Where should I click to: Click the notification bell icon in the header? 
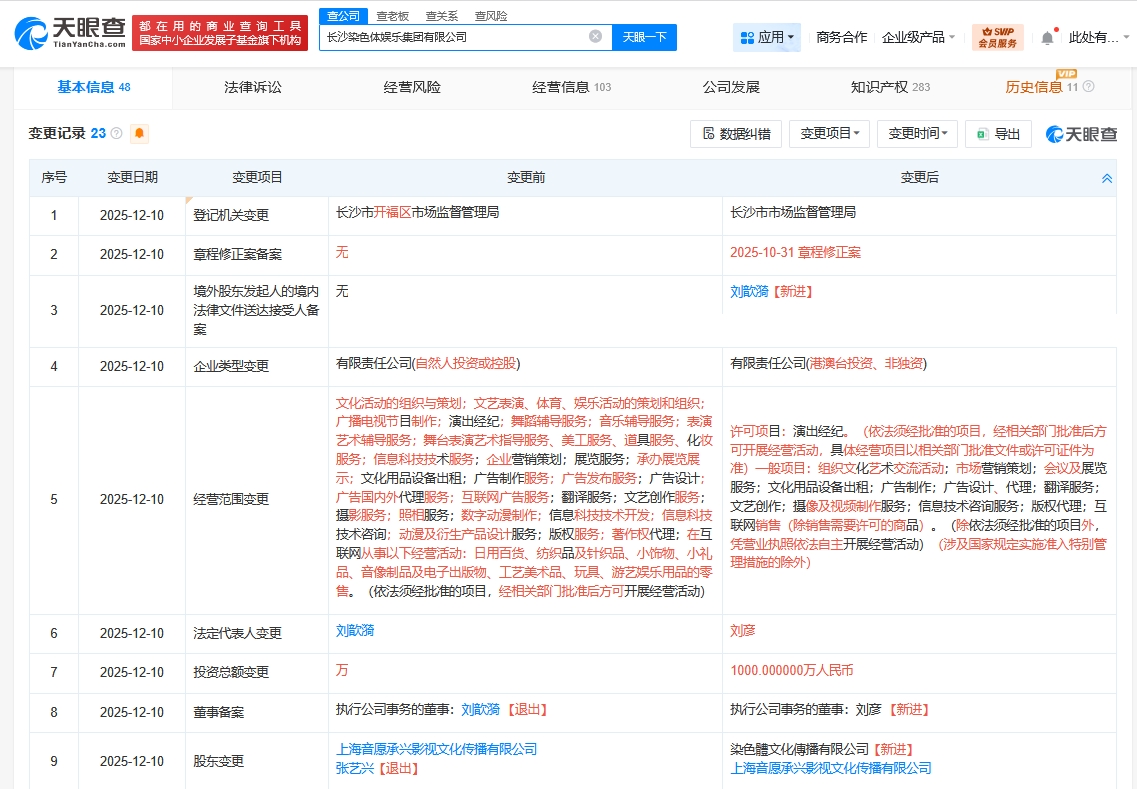[x=1047, y=38]
